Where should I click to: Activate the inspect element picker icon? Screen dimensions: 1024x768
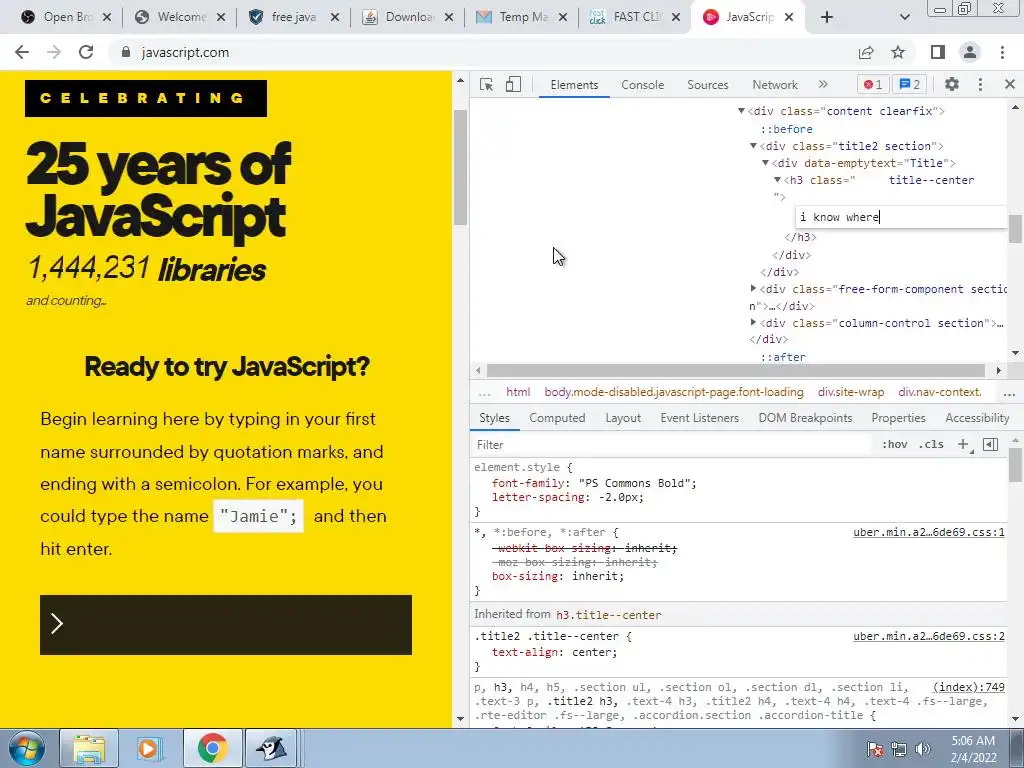coord(486,85)
